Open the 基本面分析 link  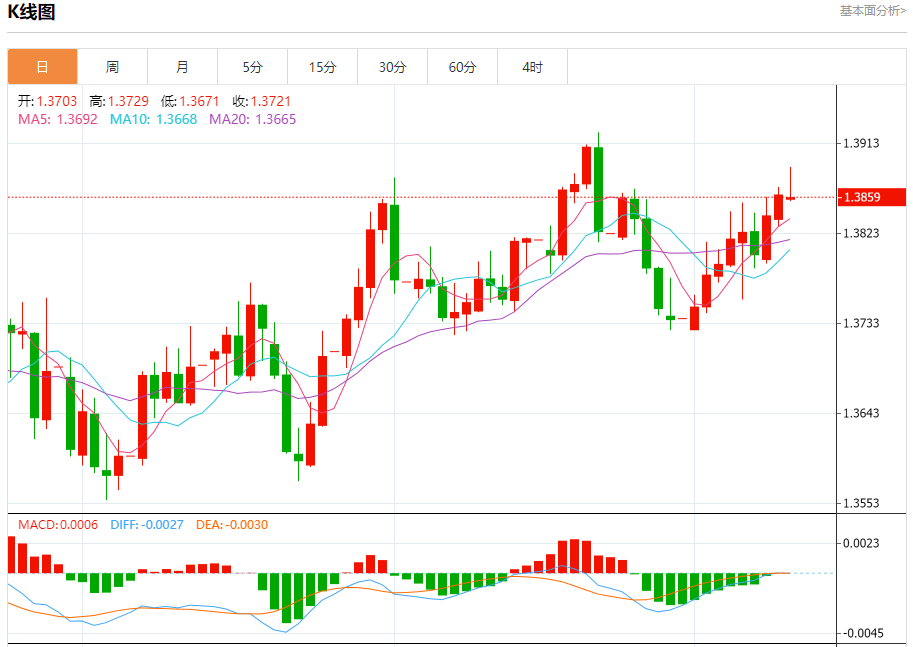click(873, 10)
